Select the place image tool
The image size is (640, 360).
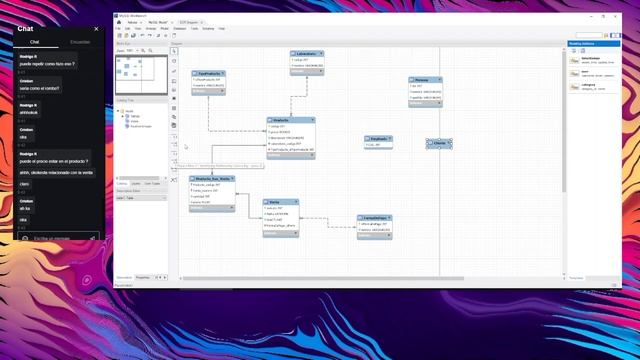click(174, 99)
